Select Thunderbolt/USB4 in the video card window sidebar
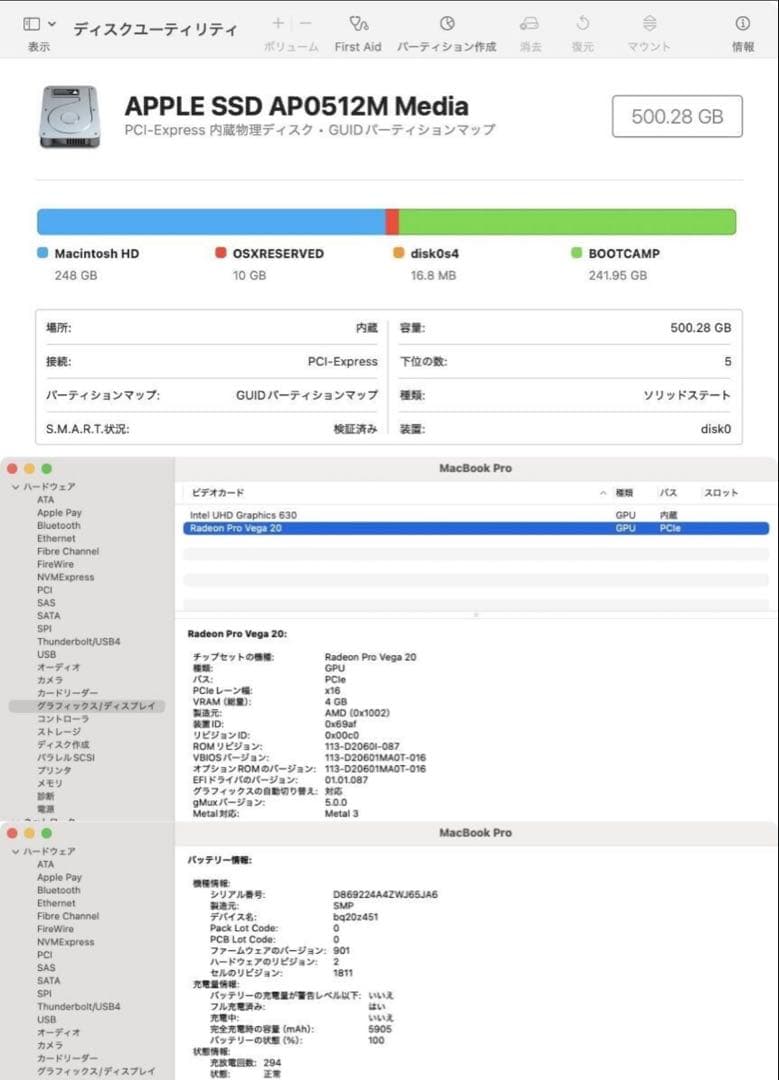This screenshot has width=779, height=1080. click(x=79, y=641)
